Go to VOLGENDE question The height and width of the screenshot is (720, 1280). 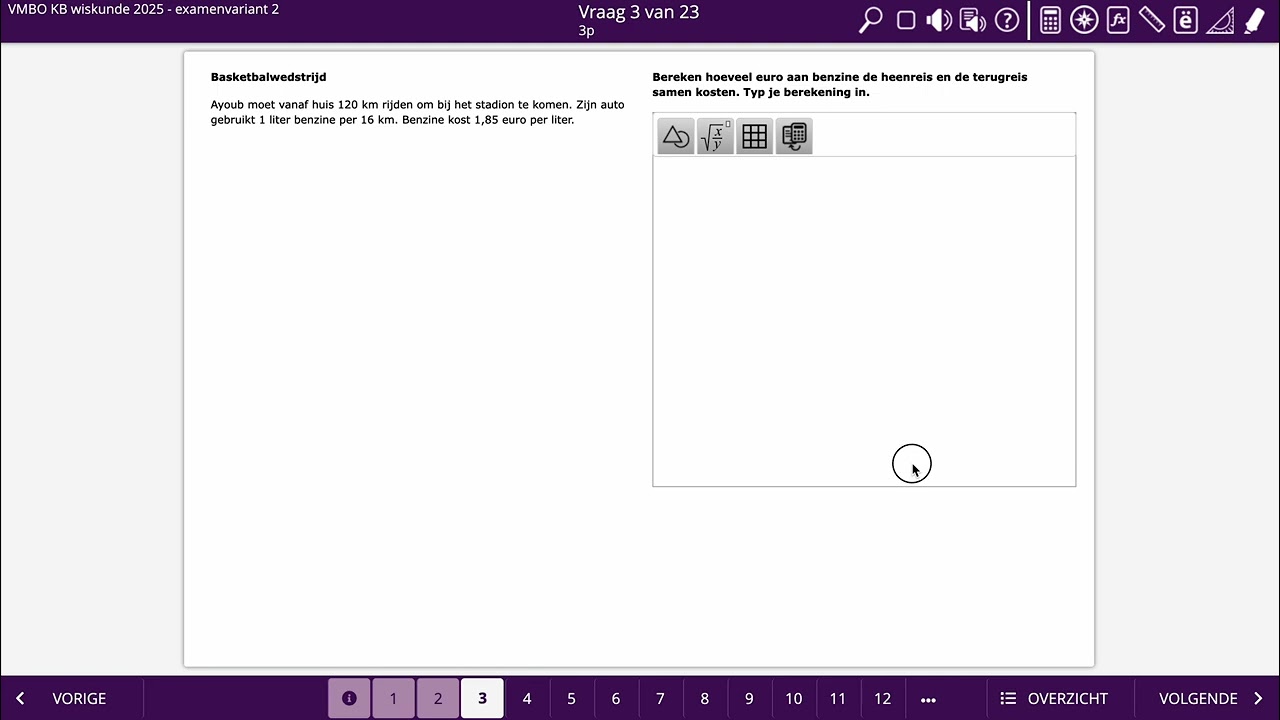click(1210, 698)
